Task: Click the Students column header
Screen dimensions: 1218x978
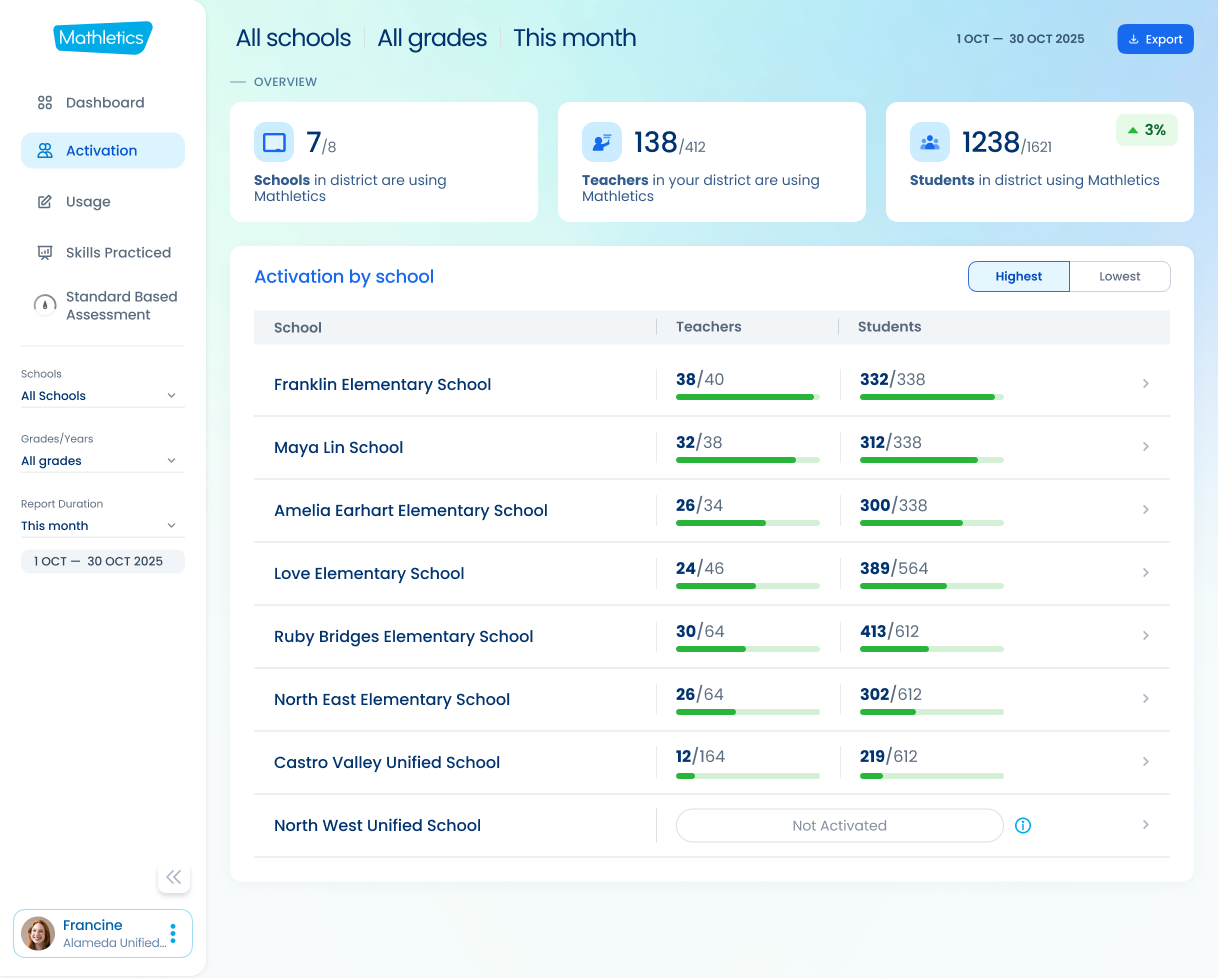Action: click(890, 327)
